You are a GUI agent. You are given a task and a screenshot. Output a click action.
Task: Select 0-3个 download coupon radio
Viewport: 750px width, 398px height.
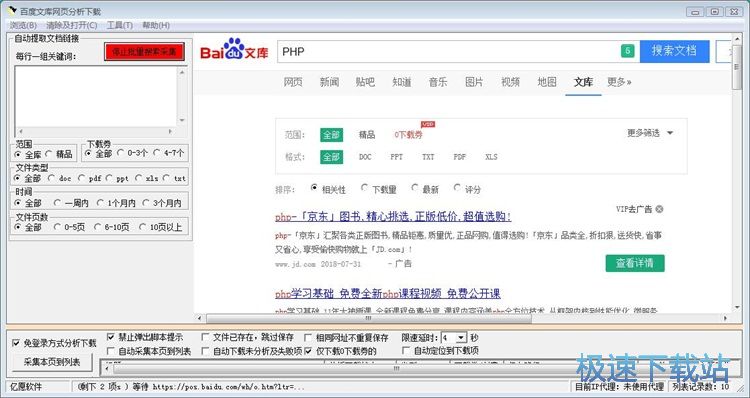(133, 154)
